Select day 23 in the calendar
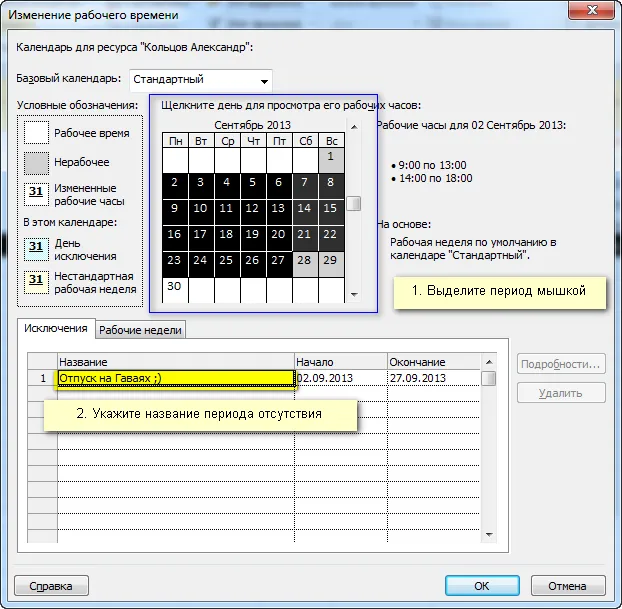The image size is (622, 609). click(175, 264)
